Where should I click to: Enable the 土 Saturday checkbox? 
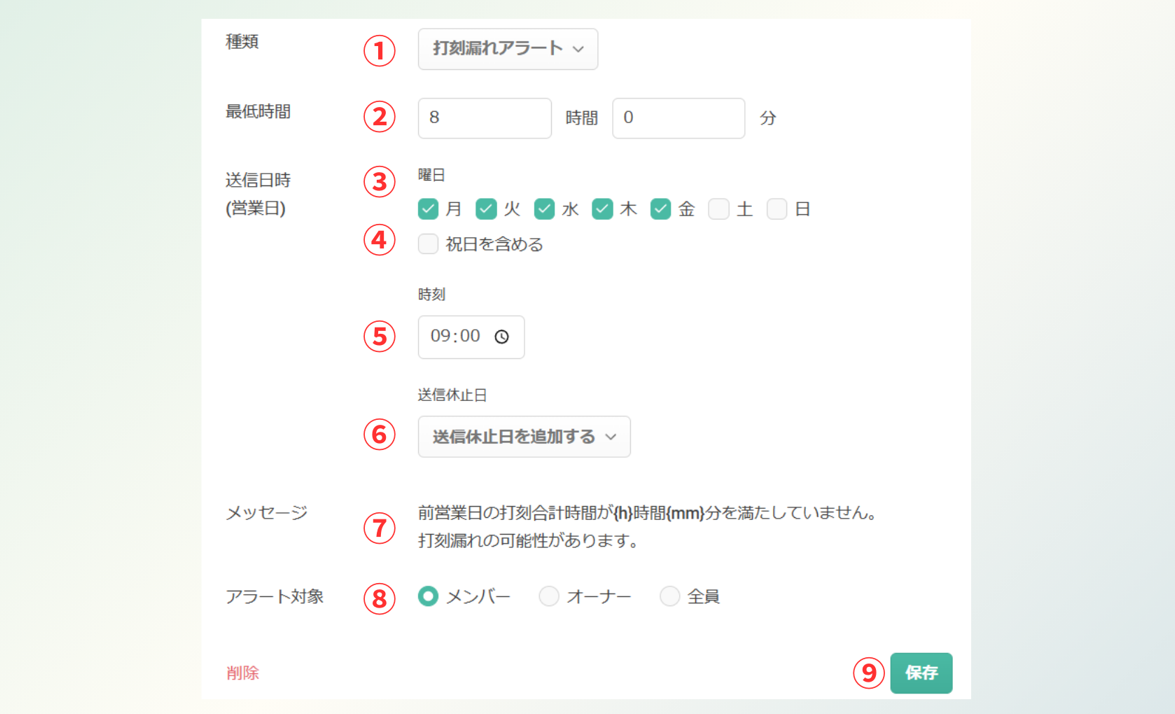[x=718, y=209]
